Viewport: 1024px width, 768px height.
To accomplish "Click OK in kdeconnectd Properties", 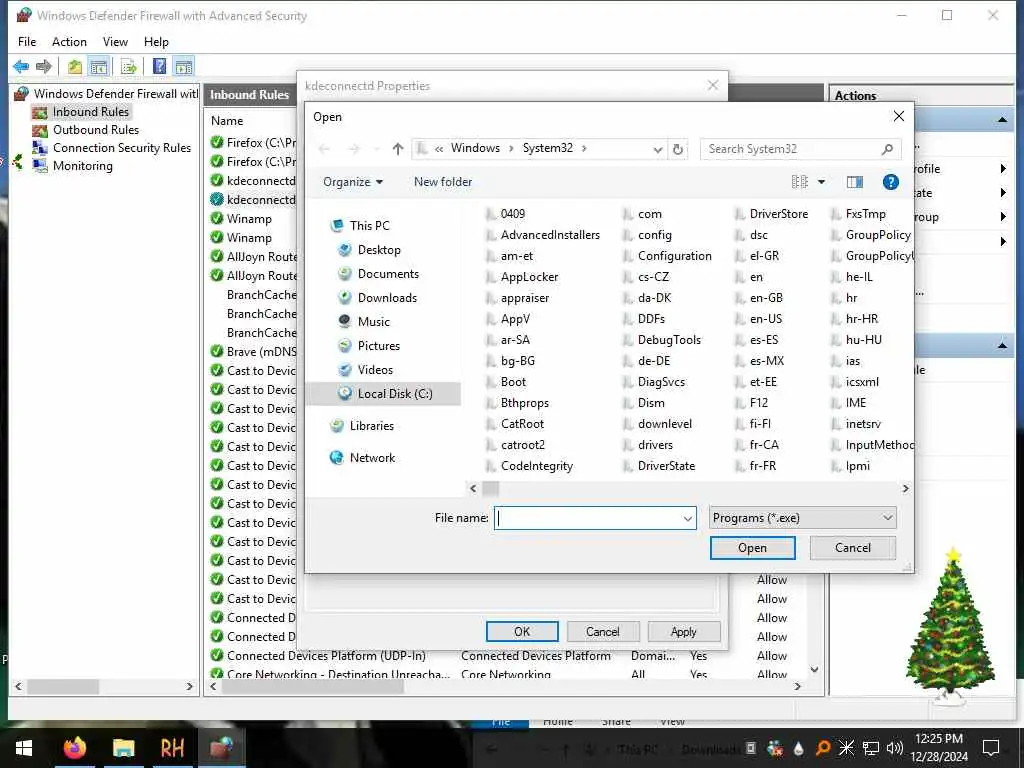I will pos(522,632).
